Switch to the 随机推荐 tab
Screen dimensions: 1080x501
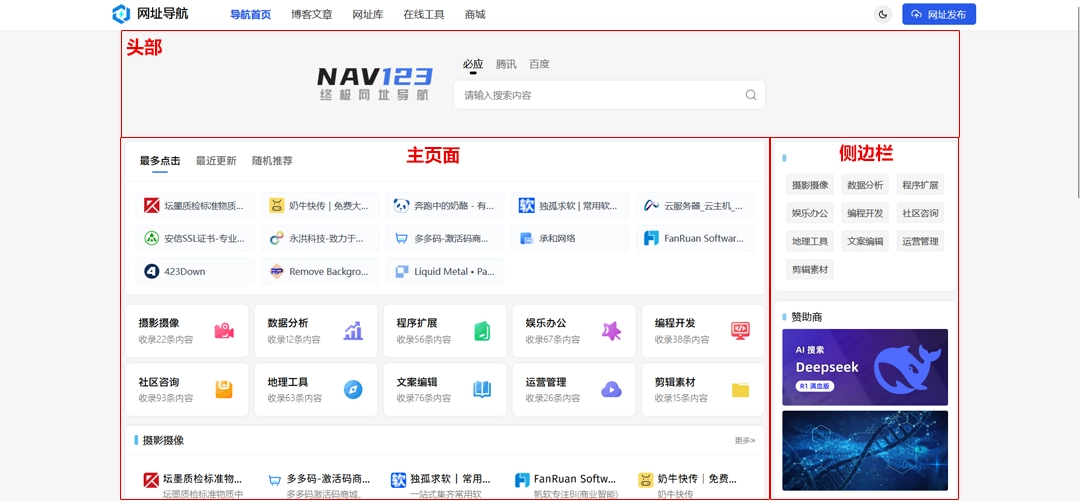pyautogui.click(x=272, y=161)
